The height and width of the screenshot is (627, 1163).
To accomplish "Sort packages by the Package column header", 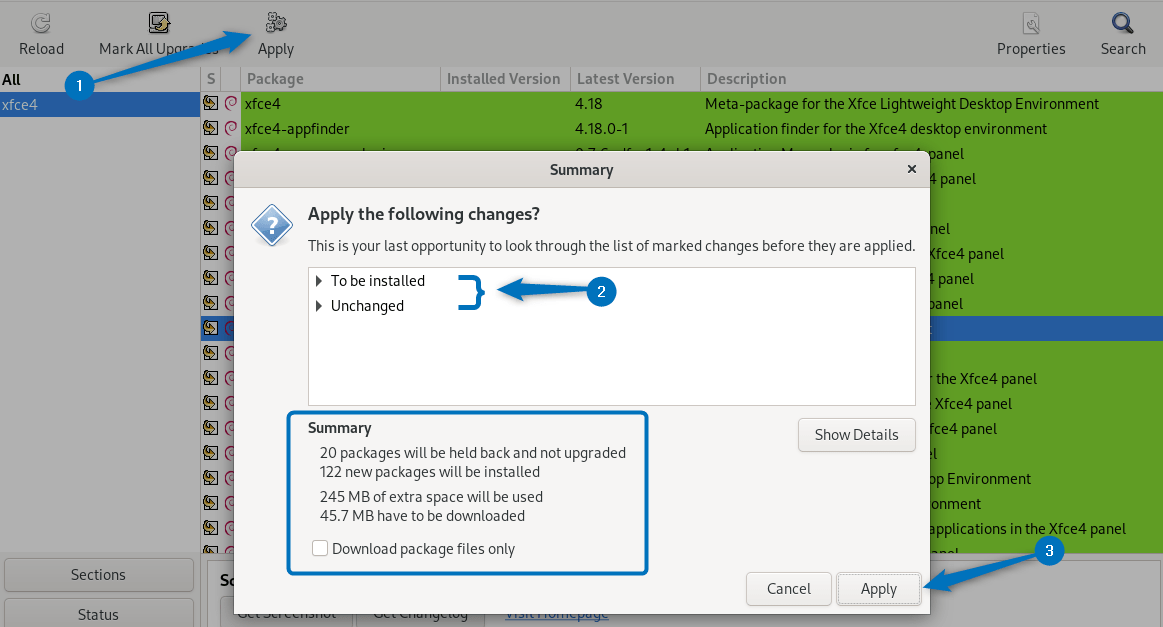I will click(x=270, y=78).
